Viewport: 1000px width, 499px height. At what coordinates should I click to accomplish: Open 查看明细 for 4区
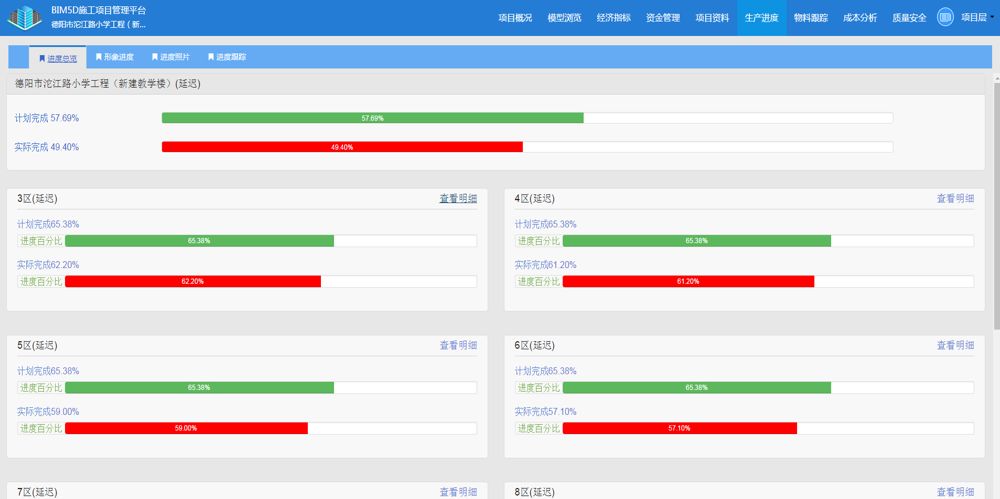(x=955, y=198)
